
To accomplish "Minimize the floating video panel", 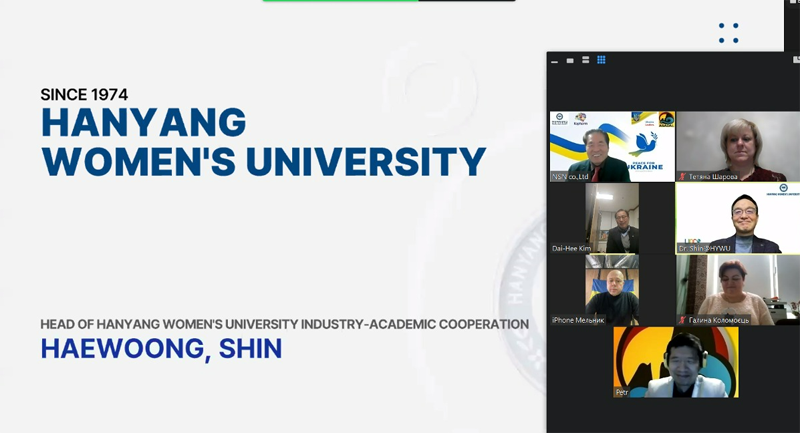I will click(x=555, y=60).
